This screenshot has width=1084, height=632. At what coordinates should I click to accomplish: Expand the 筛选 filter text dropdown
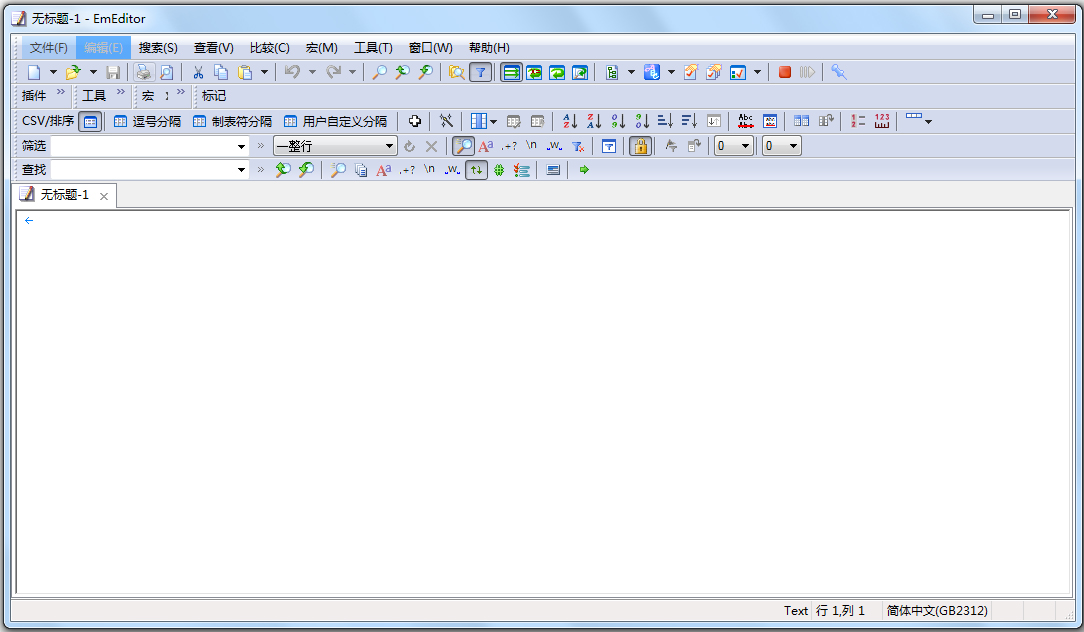tap(242, 146)
